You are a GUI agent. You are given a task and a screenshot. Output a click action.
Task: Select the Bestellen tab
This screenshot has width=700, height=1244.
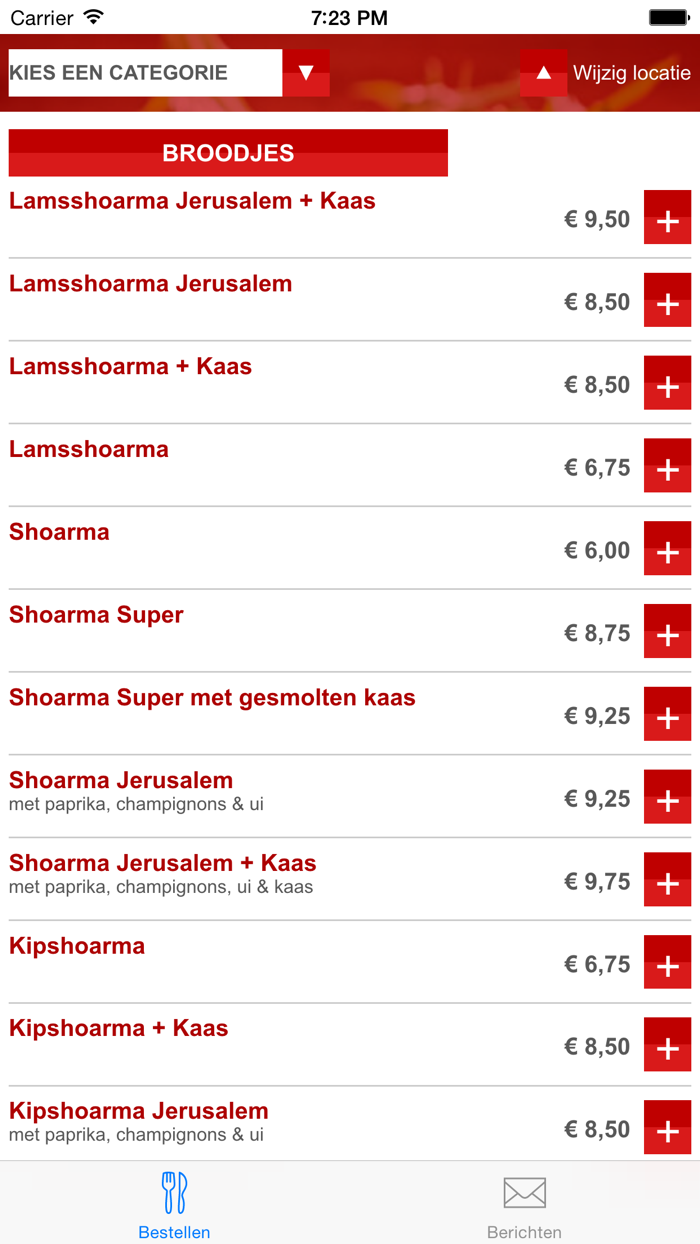click(x=174, y=1205)
